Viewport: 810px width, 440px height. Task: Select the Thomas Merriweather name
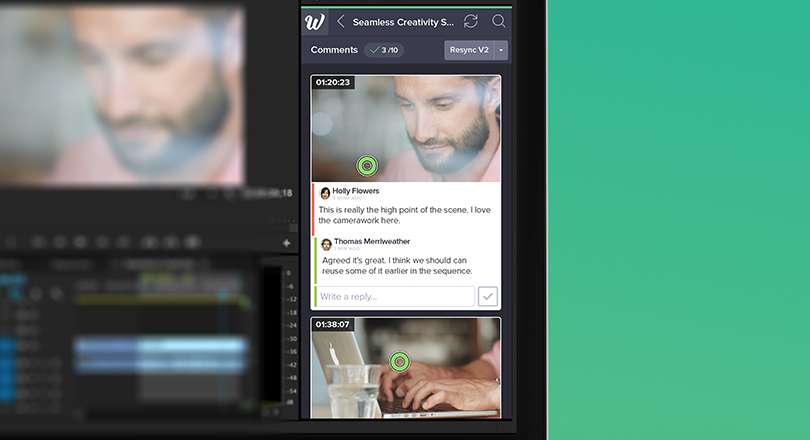pos(372,241)
